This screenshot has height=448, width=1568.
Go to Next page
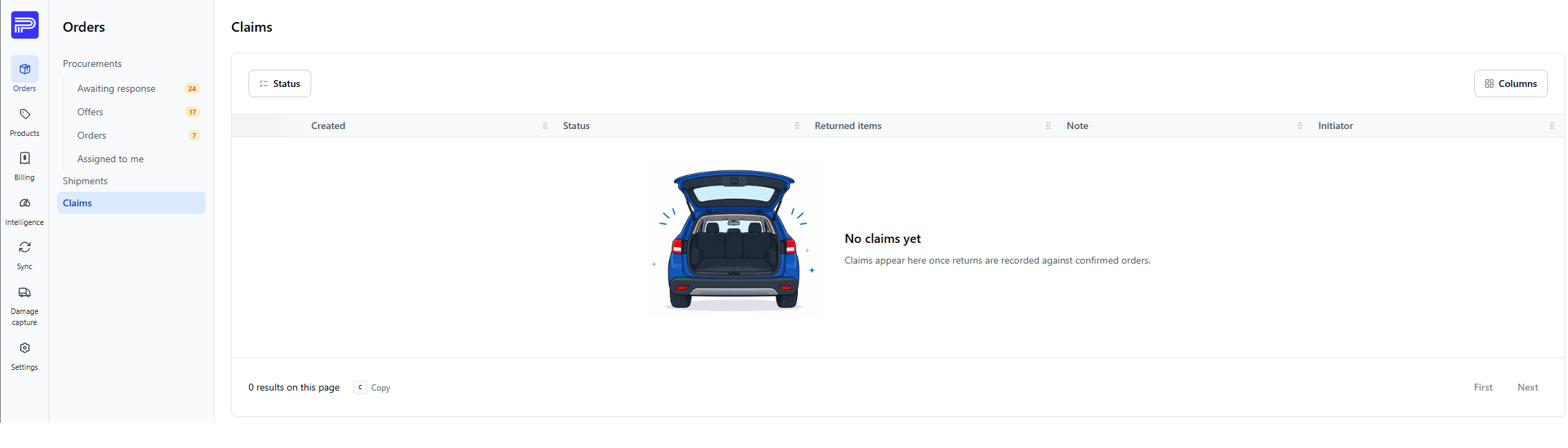click(x=1527, y=387)
